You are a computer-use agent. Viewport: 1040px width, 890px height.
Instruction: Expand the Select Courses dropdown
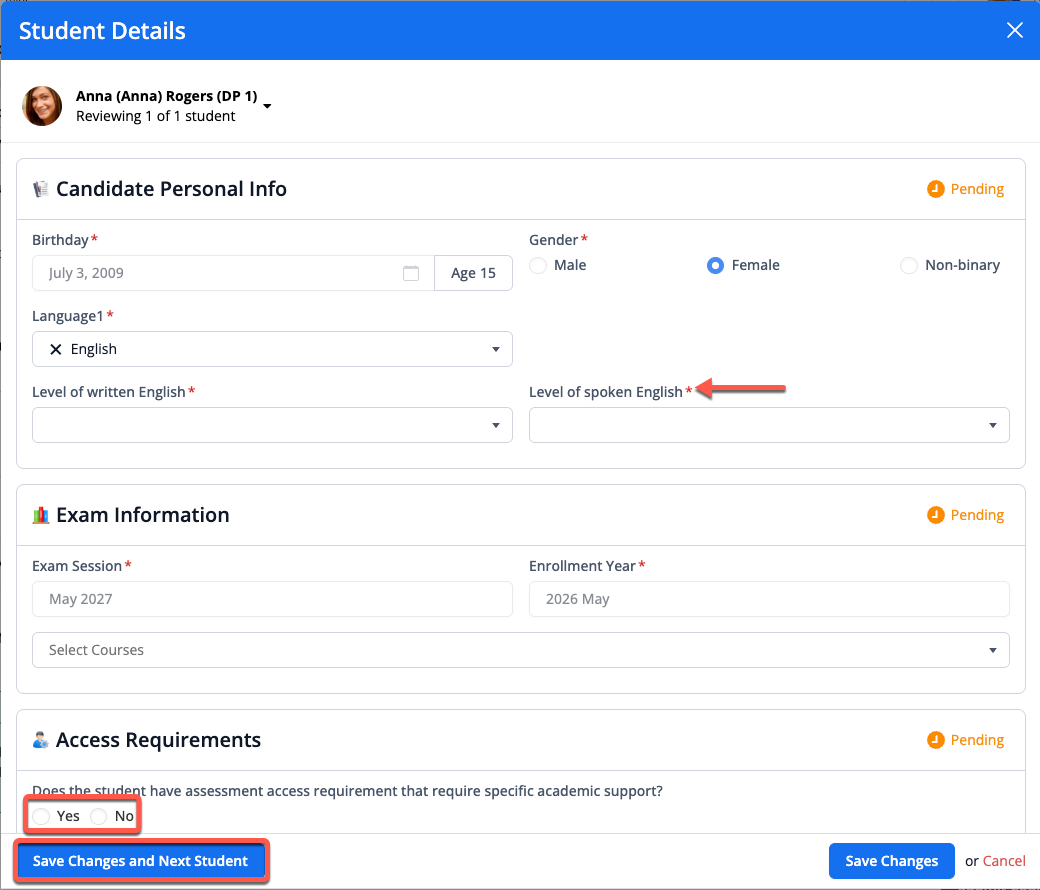point(520,650)
